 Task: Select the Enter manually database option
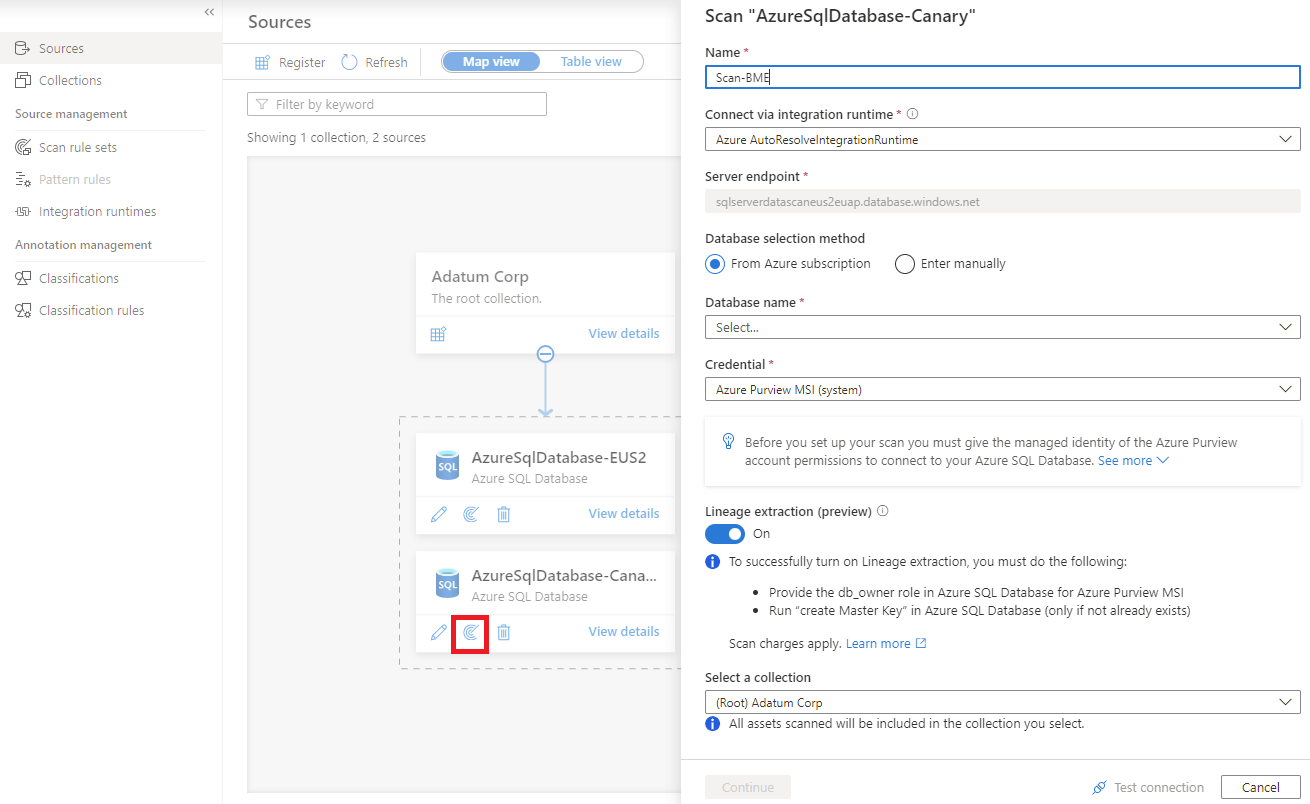coord(905,263)
